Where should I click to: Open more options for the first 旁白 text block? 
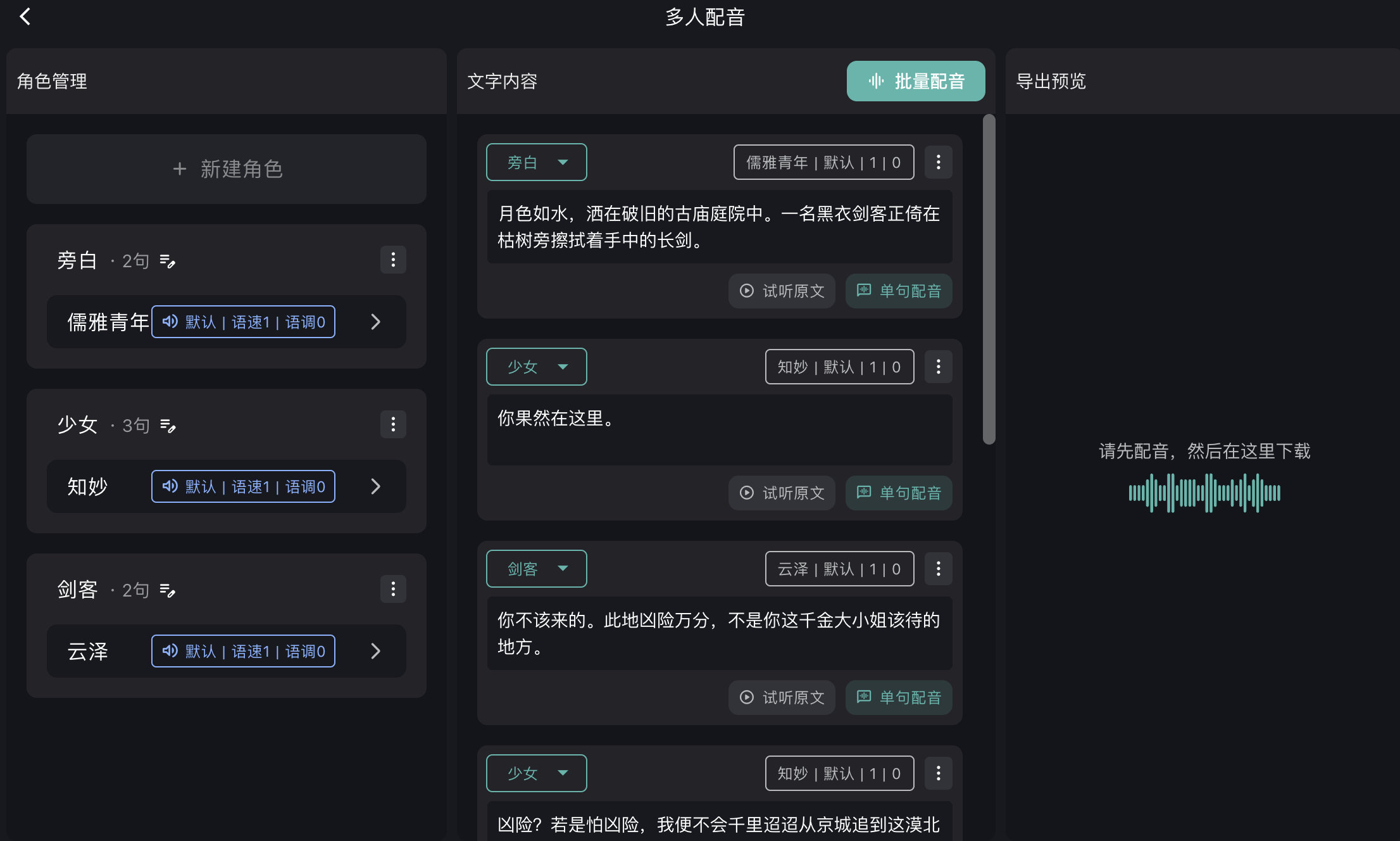pos(938,162)
